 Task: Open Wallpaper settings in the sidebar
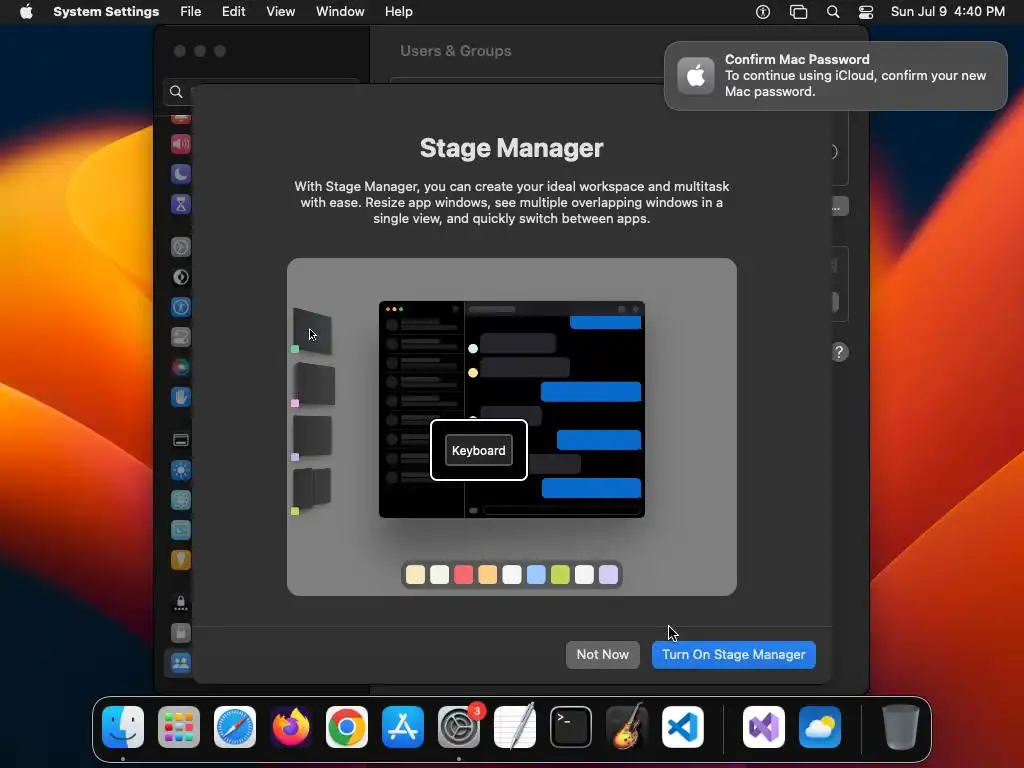(181, 500)
